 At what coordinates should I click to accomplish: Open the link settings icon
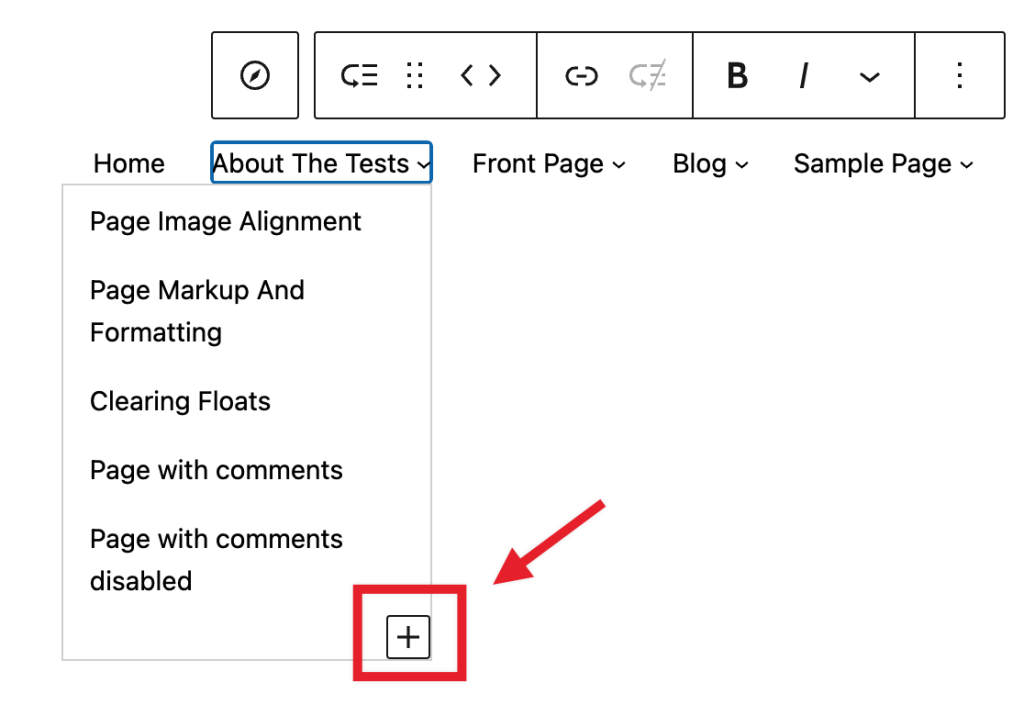pyautogui.click(x=581, y=75)
